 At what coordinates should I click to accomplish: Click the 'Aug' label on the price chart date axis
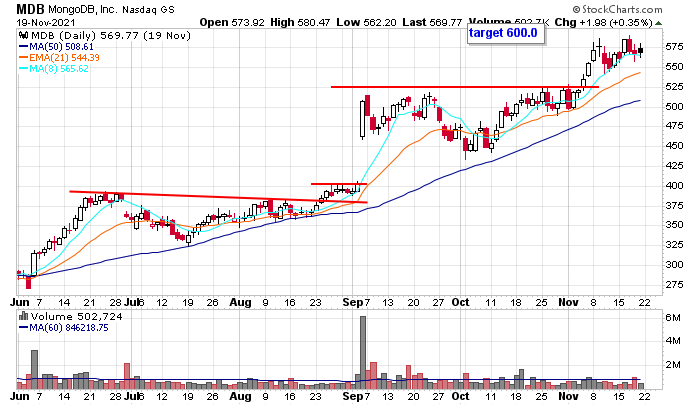click(240, 302)
